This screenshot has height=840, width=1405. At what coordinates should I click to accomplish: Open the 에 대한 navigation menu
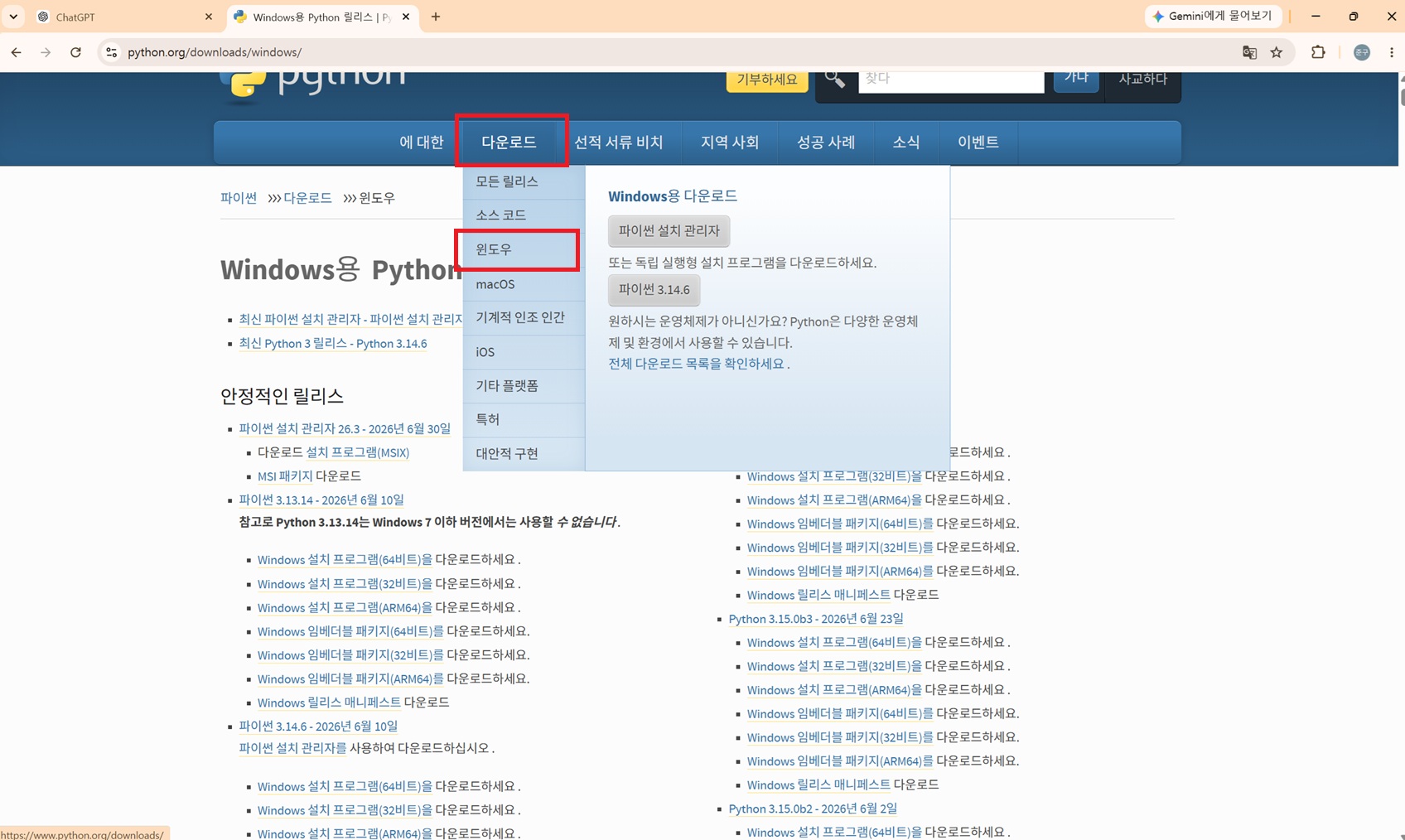click(x=422, y=142)
